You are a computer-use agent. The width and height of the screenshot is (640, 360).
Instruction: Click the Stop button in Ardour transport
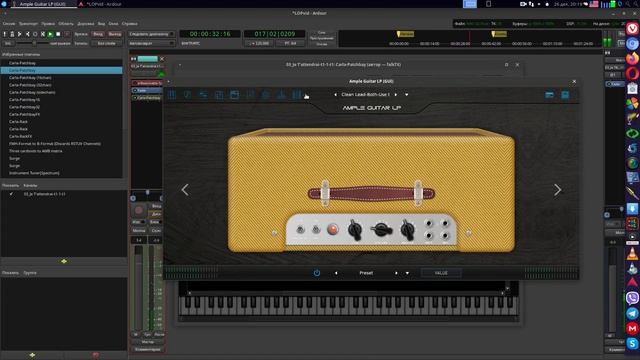(58, 34)
